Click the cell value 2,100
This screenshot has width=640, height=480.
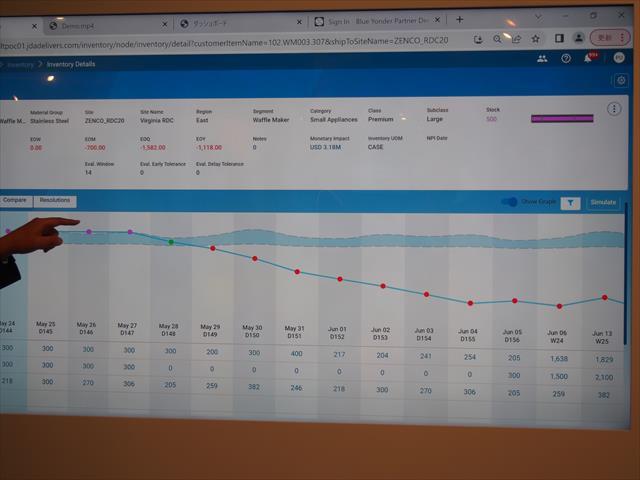point(604,378)
